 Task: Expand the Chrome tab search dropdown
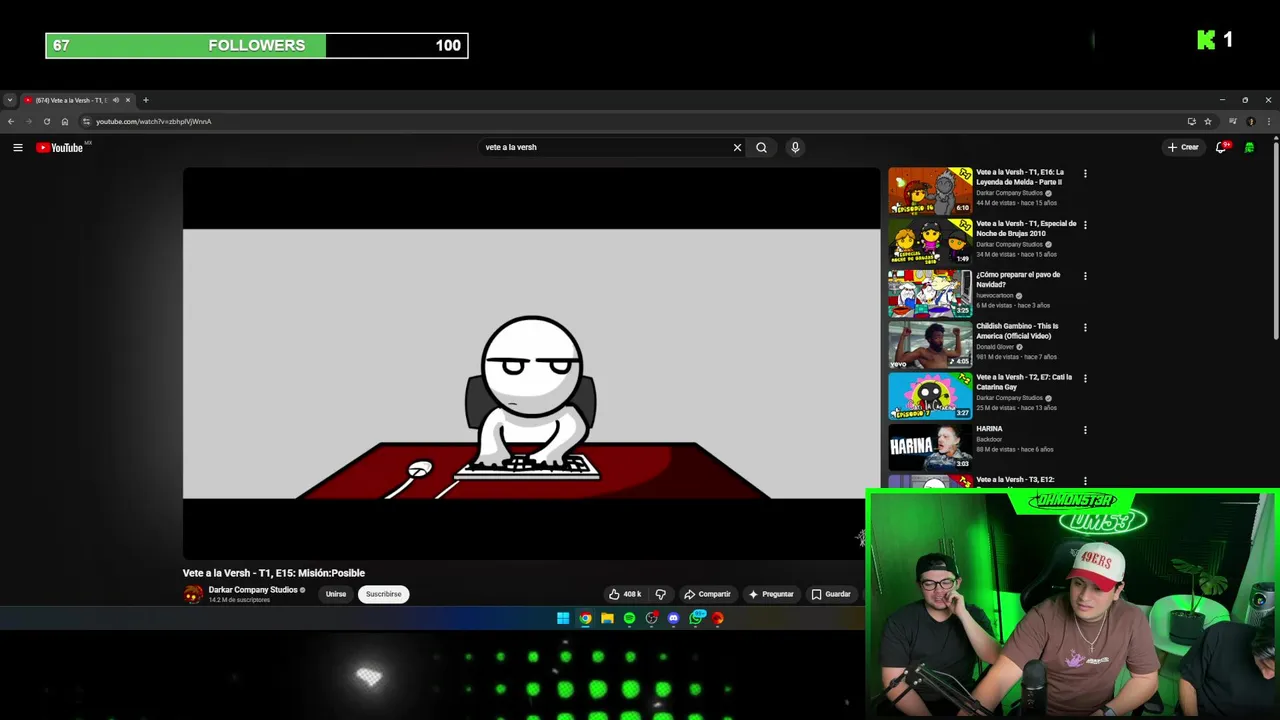pos(10,100)
